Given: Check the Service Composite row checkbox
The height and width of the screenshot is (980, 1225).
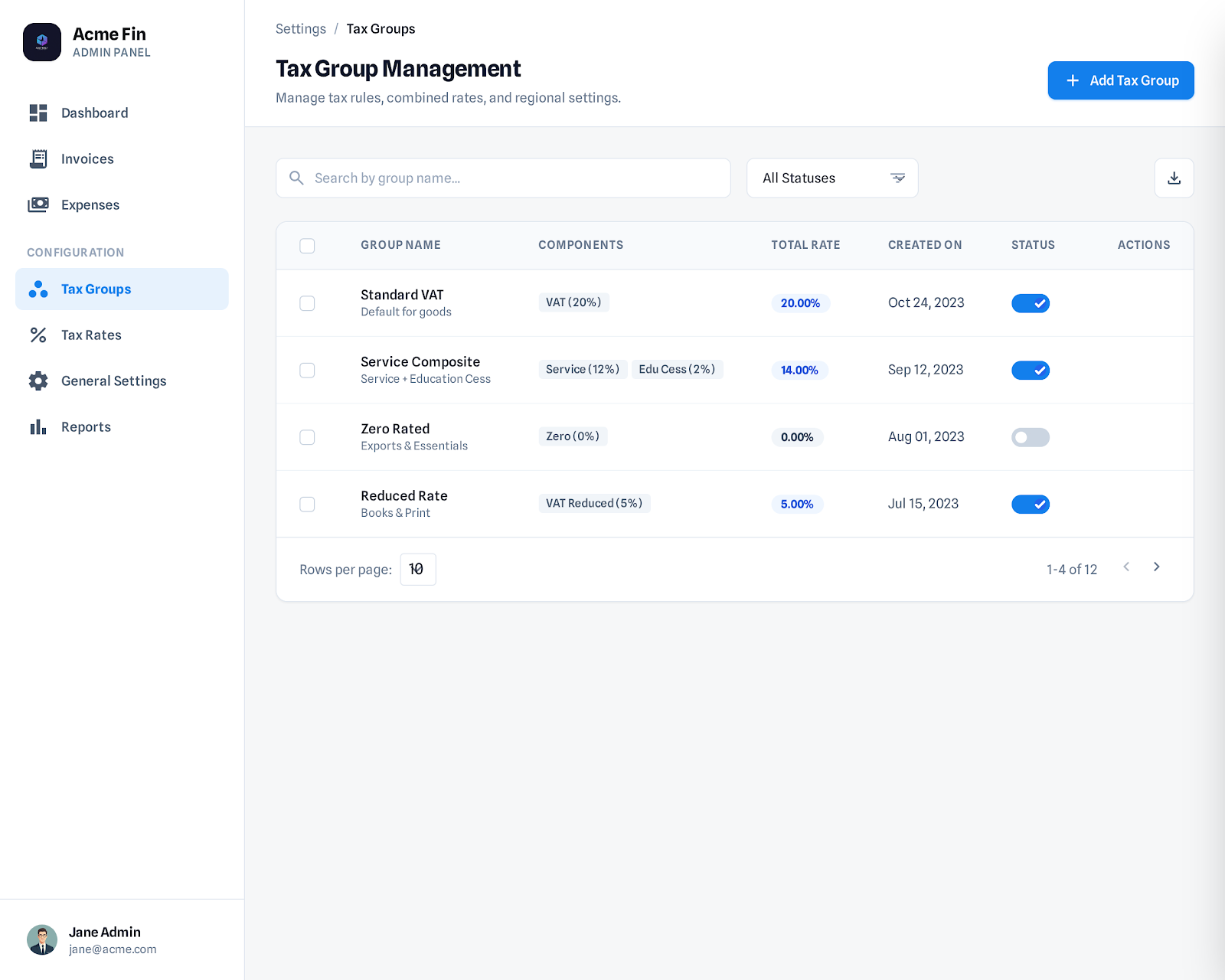Looking at the screenshot, I should (307, 371).
